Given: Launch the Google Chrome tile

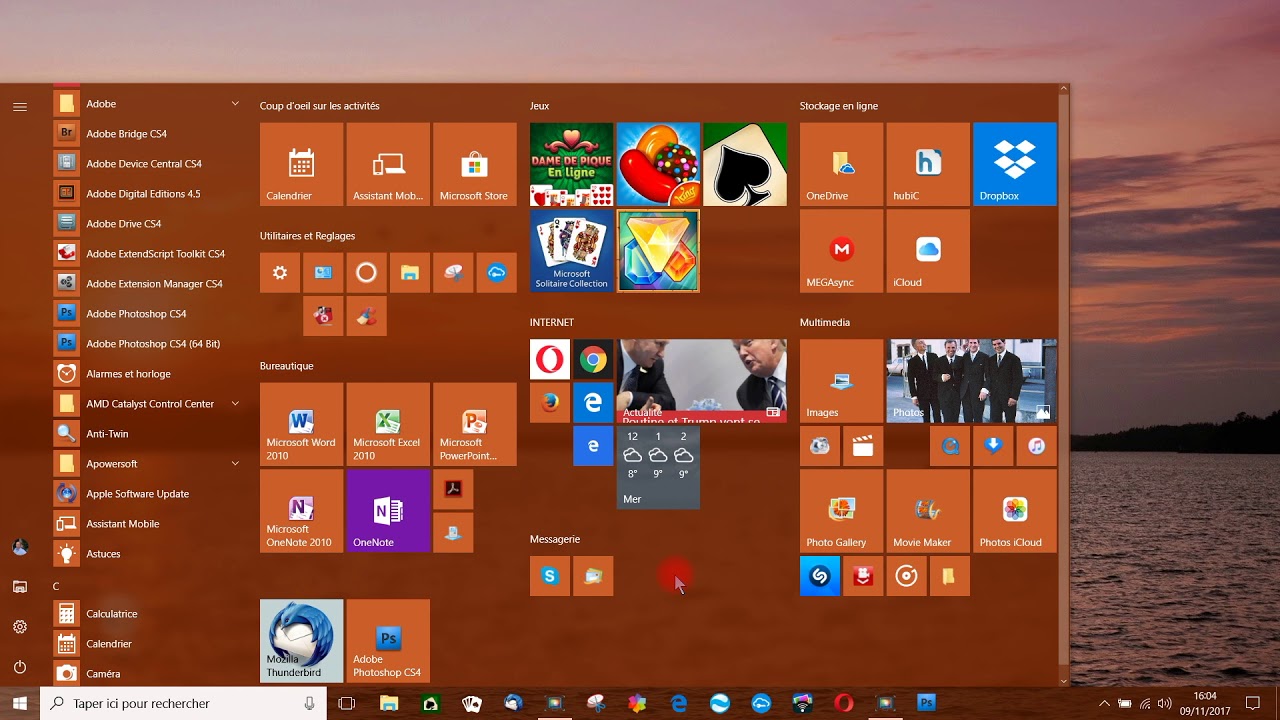Looking at the screenshot, I should point(593,359).
